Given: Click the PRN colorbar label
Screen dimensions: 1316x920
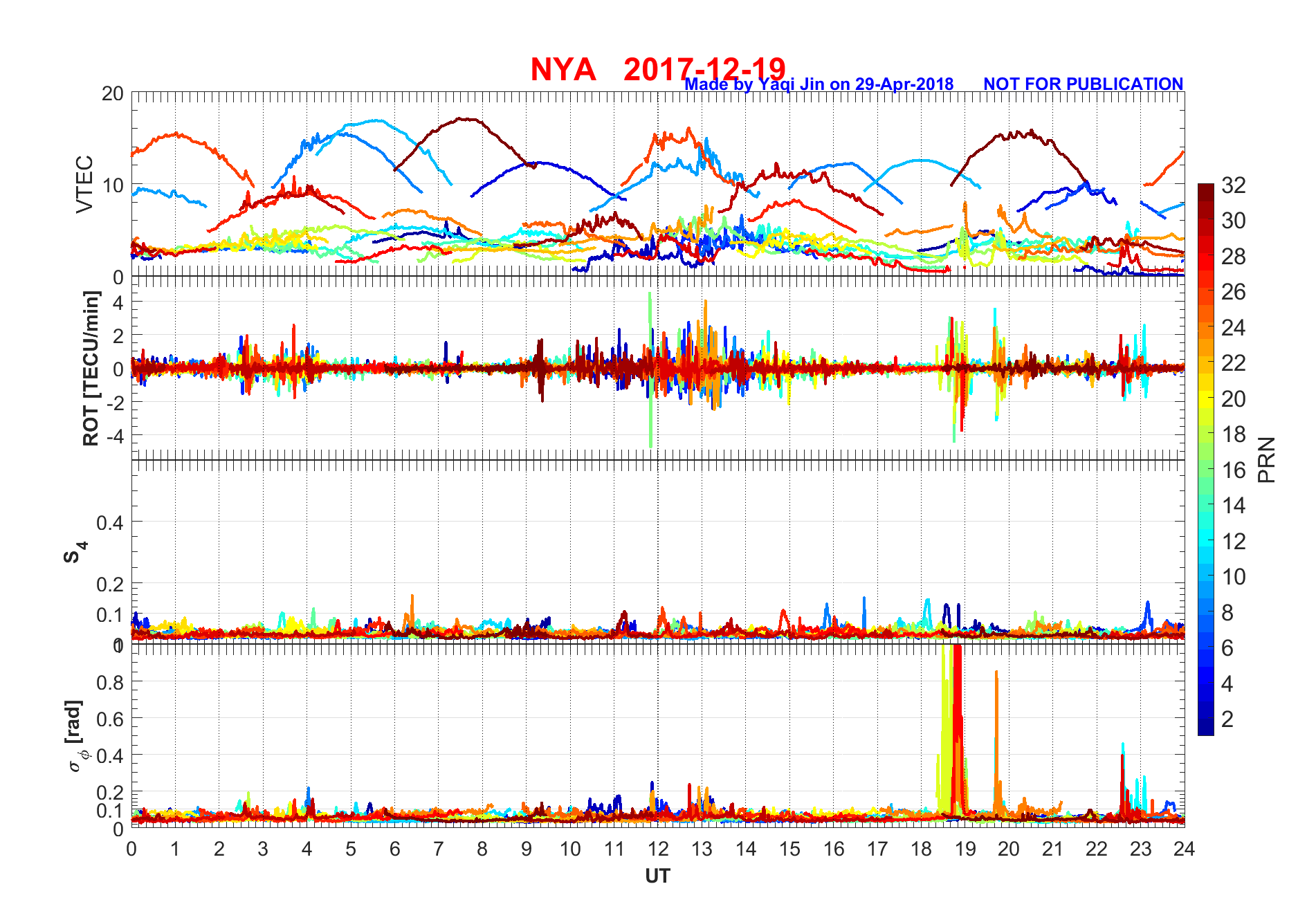Looking at the screenshot, I should point(1266,459).
